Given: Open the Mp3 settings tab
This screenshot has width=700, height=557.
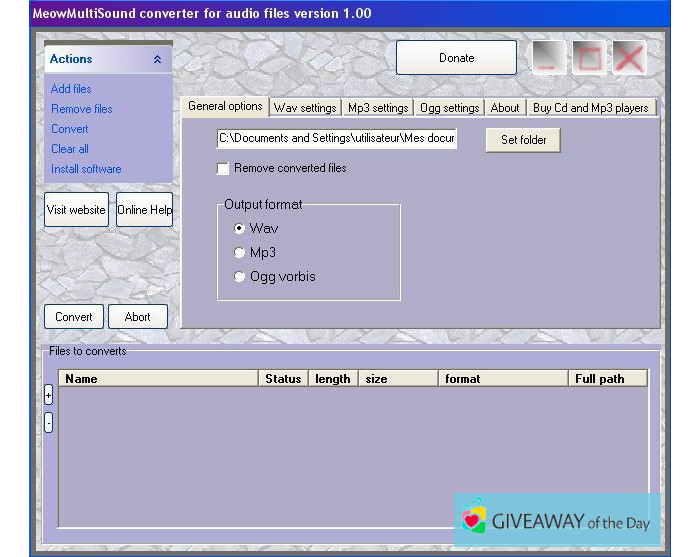Looking at the screenshot, I should [x=378, y=108].
